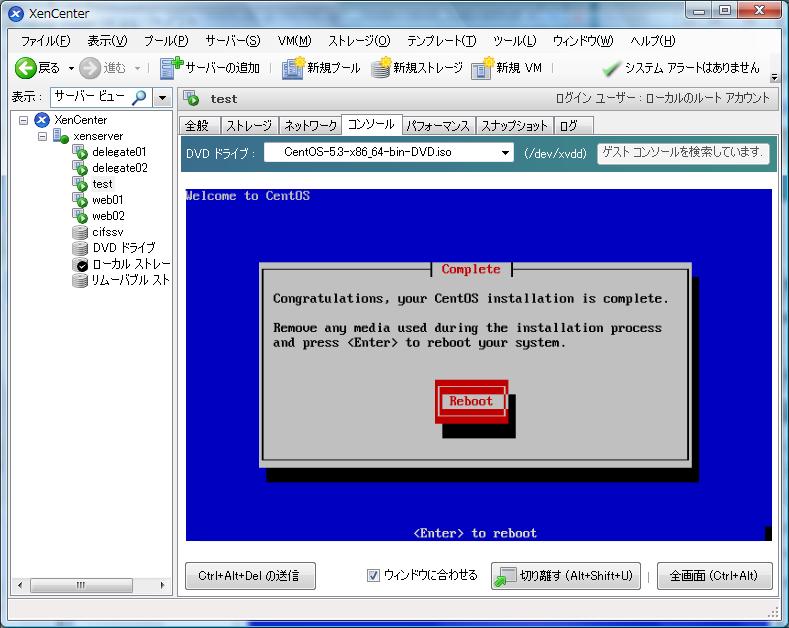Click the XenCenter root node icon in tree

[x=42, y=120]
